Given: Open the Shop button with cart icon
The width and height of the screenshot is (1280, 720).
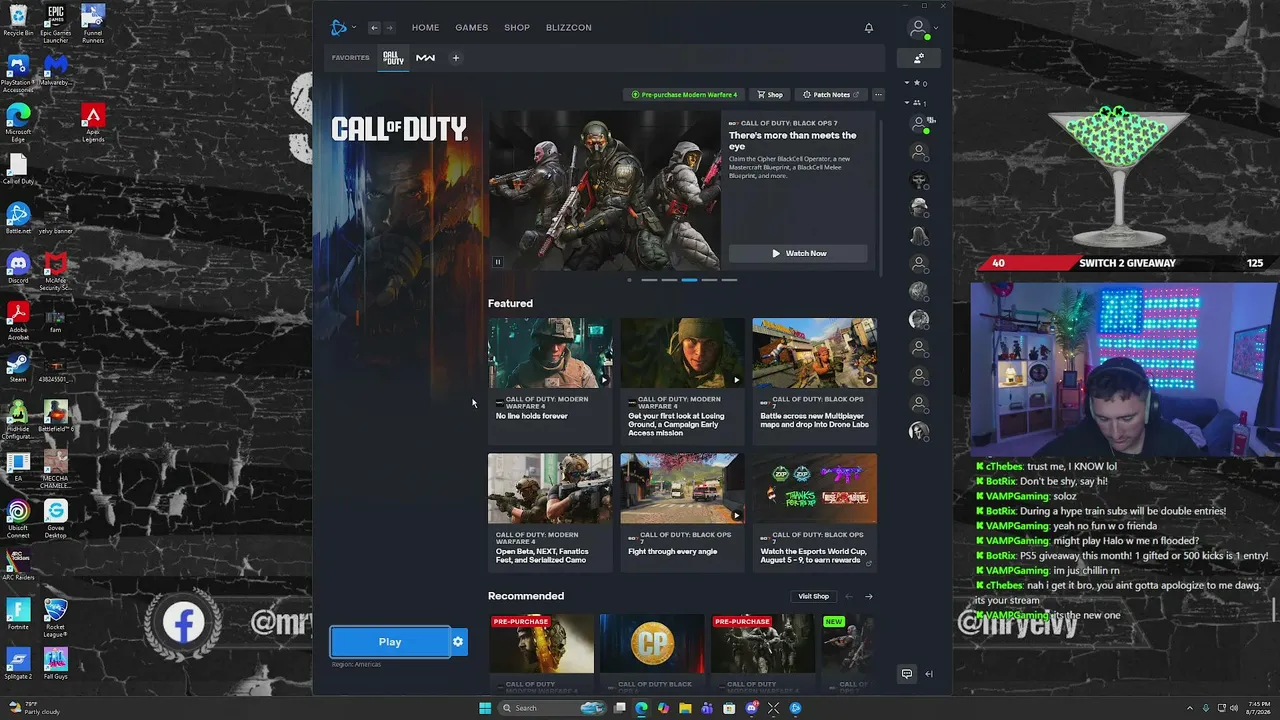Looking at the screenshot, I should 770,95.
